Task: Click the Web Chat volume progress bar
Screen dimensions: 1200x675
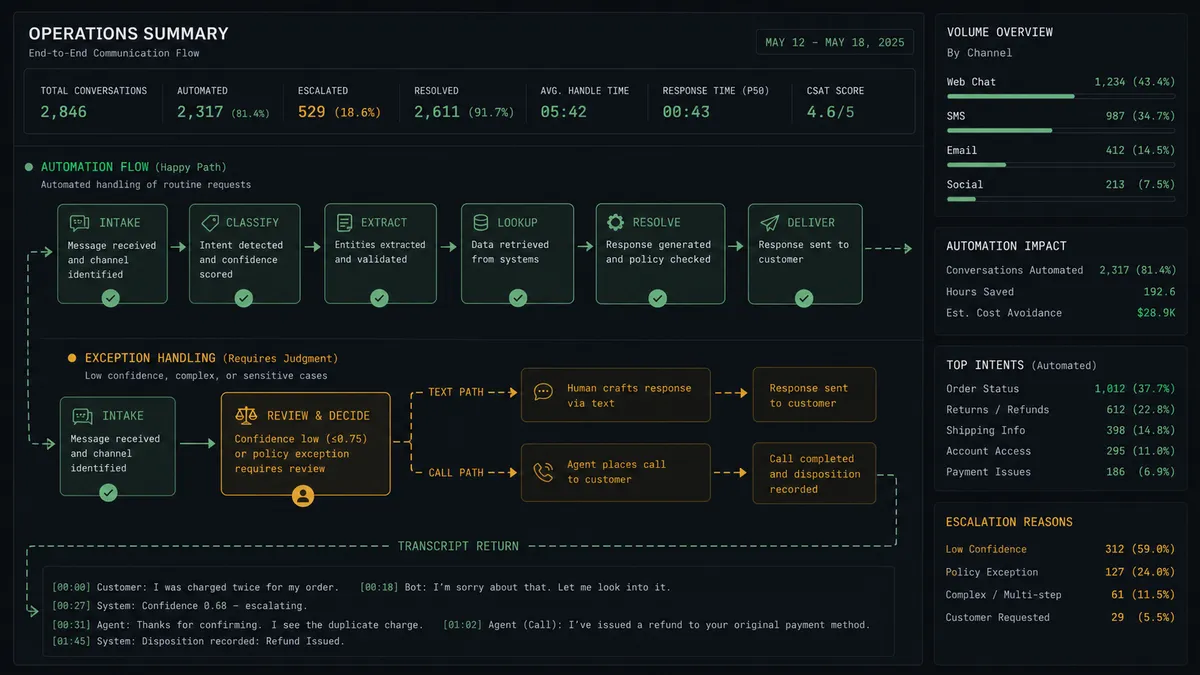Action: click(x=1061, y=96)
